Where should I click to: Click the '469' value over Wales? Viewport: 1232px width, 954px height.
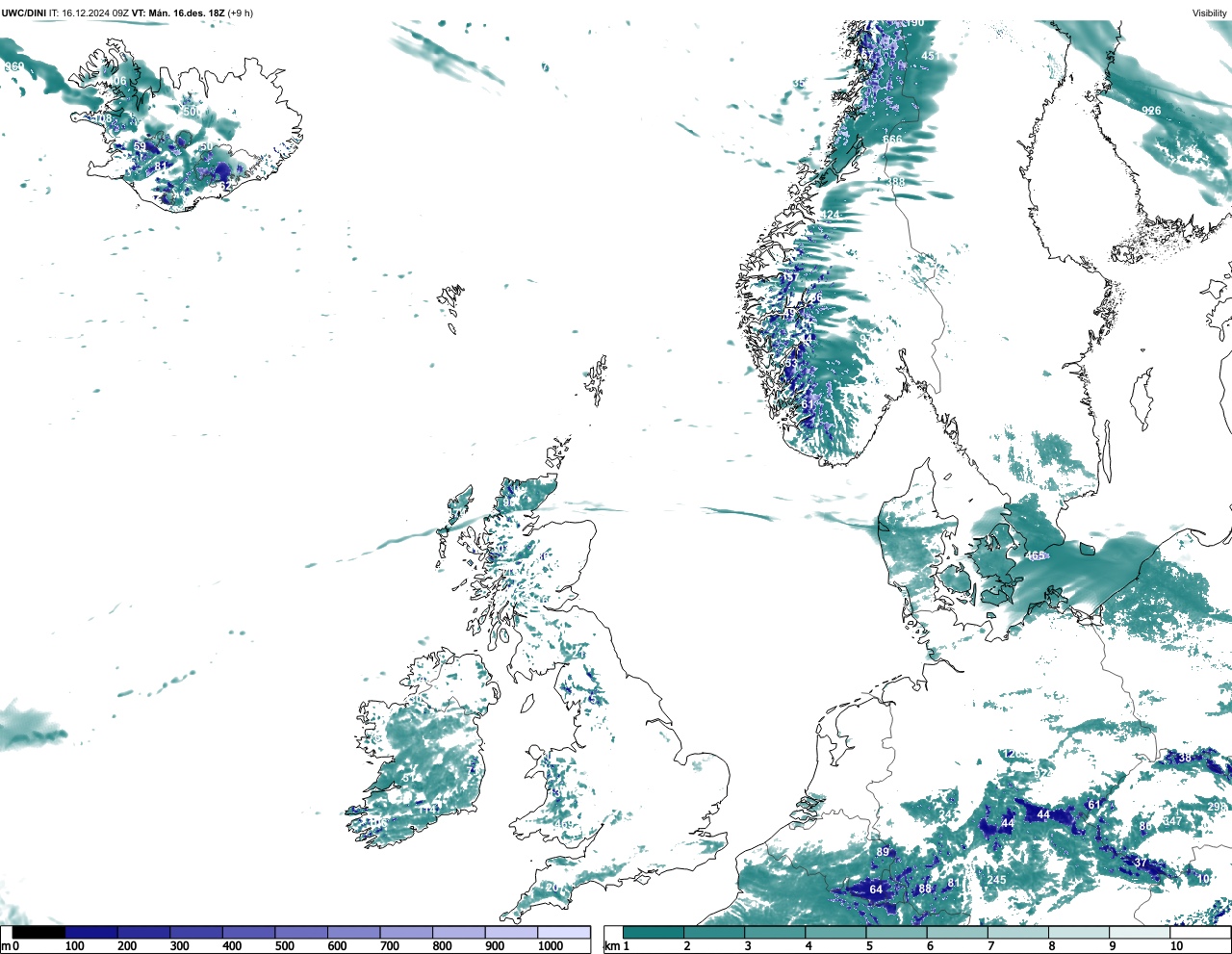[565, 825]
